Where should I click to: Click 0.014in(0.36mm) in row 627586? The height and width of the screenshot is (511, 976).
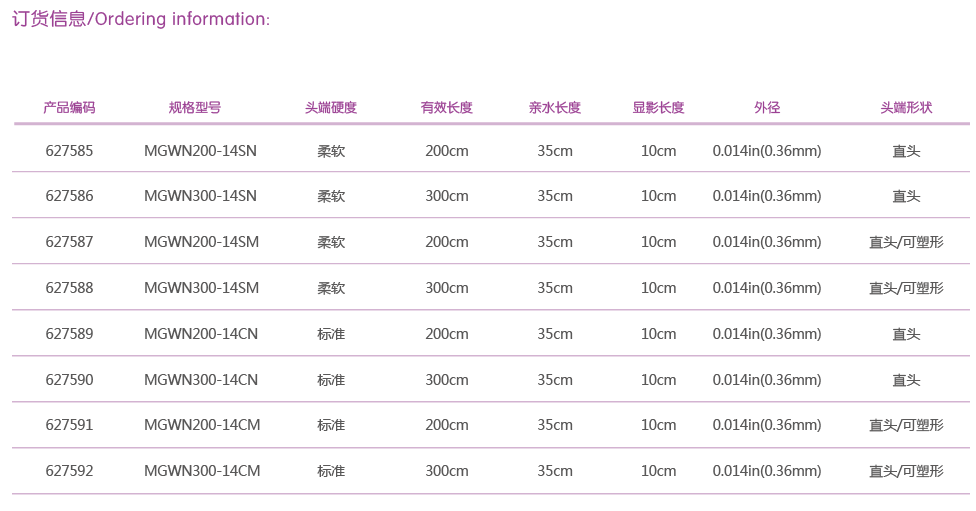(x=767, y=196)
